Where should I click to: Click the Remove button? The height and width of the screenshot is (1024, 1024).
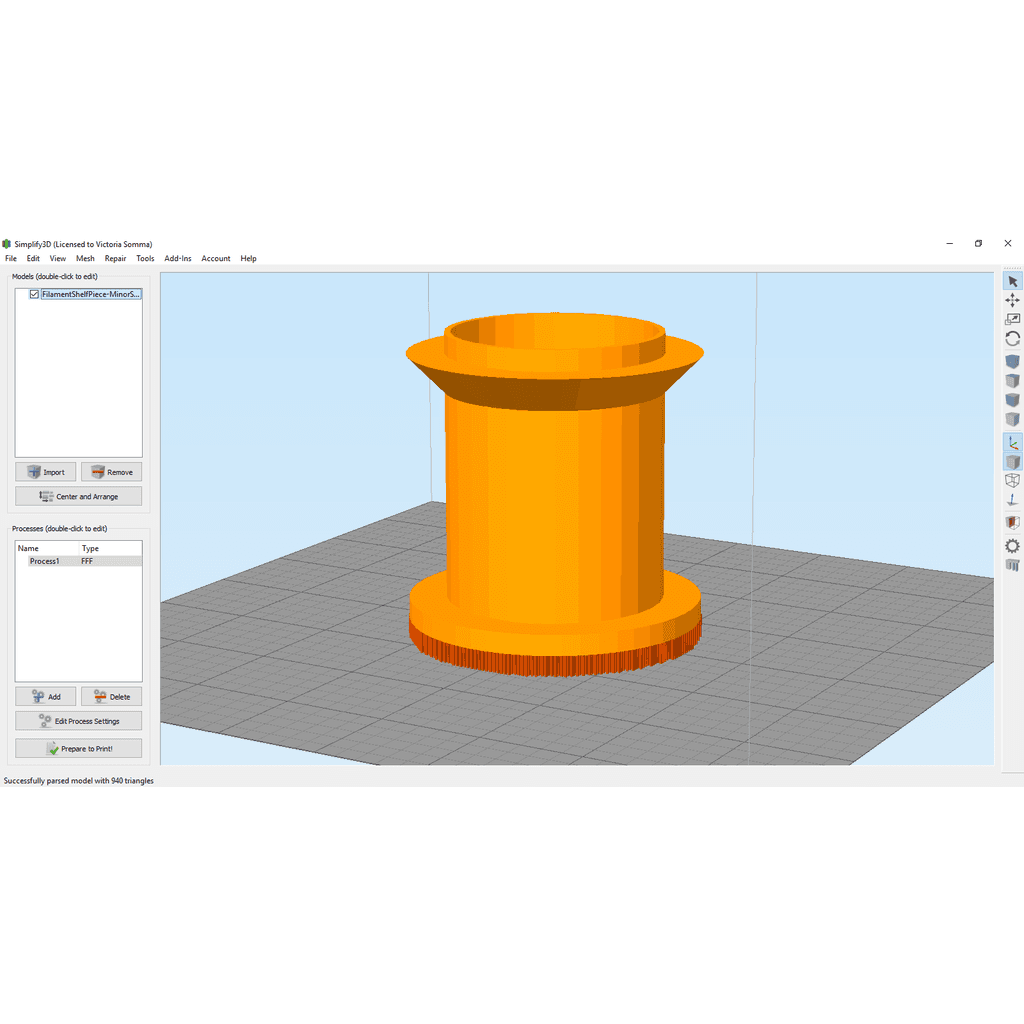click(112, 472)
